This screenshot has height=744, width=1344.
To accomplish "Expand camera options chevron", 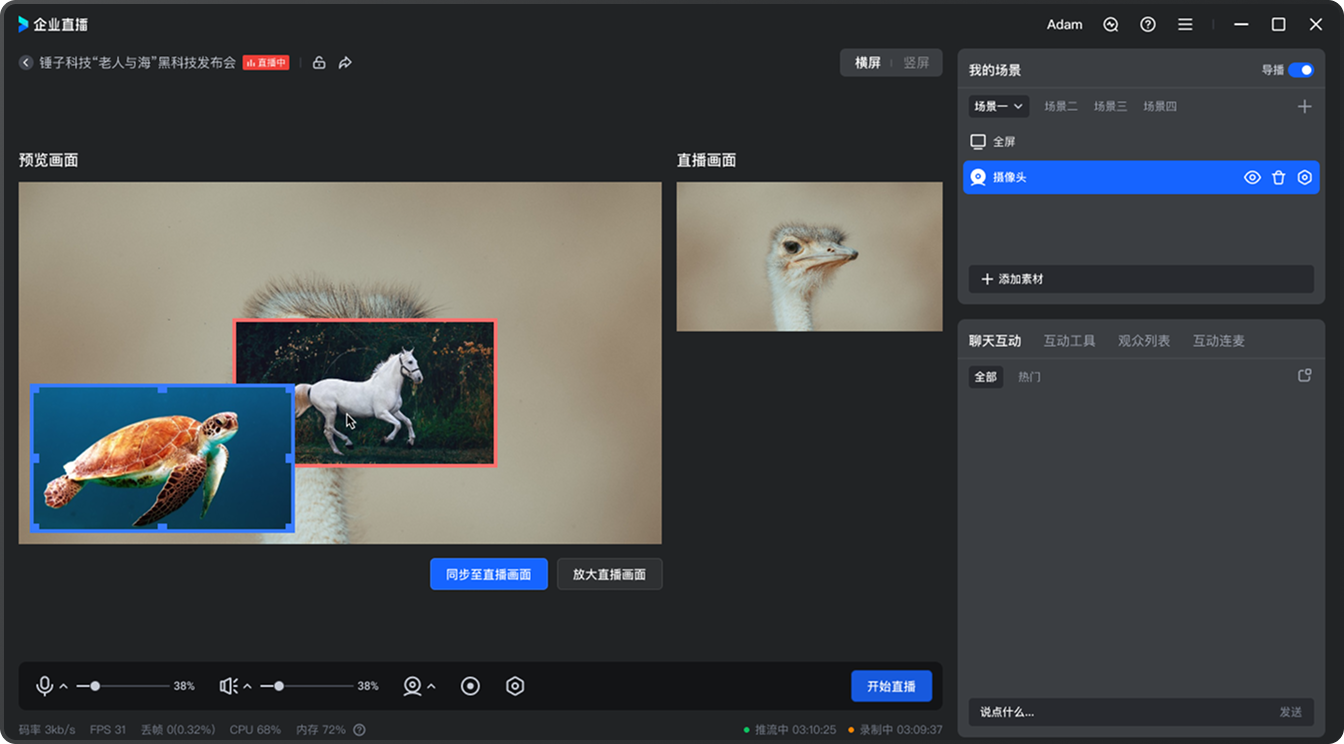I will [x=431, y=686].
